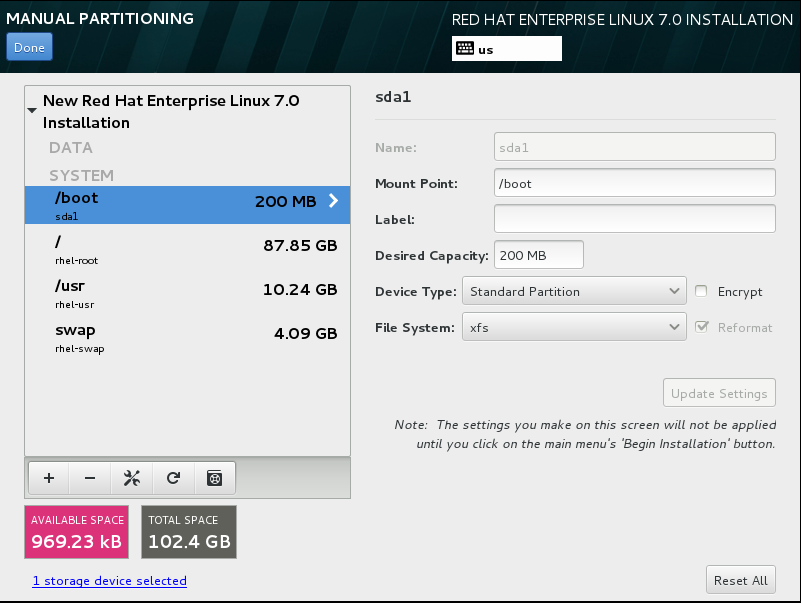Remove selected mount point with minus icon
801x603 pixels.
click(x=90, y=478)
